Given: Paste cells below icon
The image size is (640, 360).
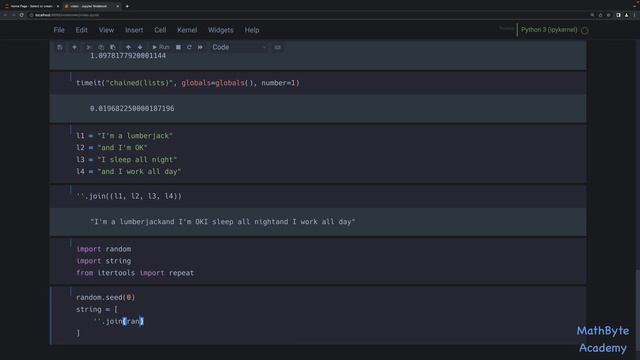Looking at the screenshot, I should [113, 47].
